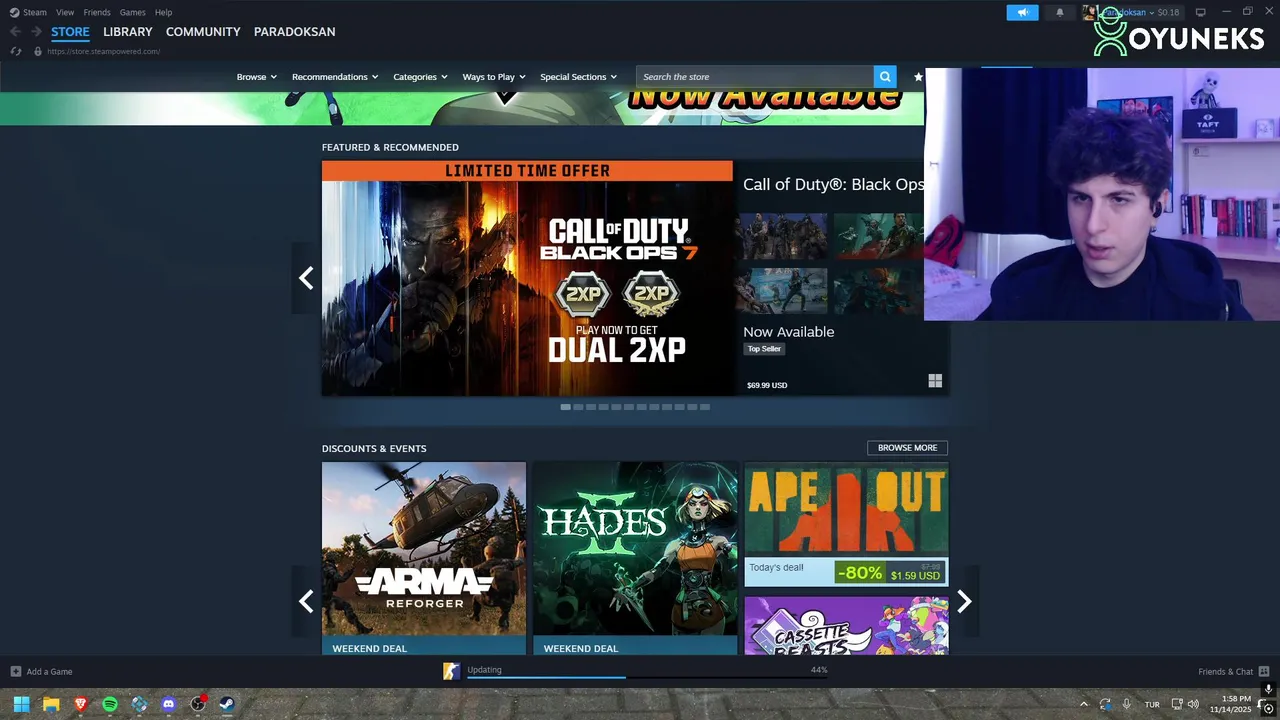The width and height of the screenshot is (1280, 720).
Task: Open Friends & Chat
Action: [x=1233, y=672]
